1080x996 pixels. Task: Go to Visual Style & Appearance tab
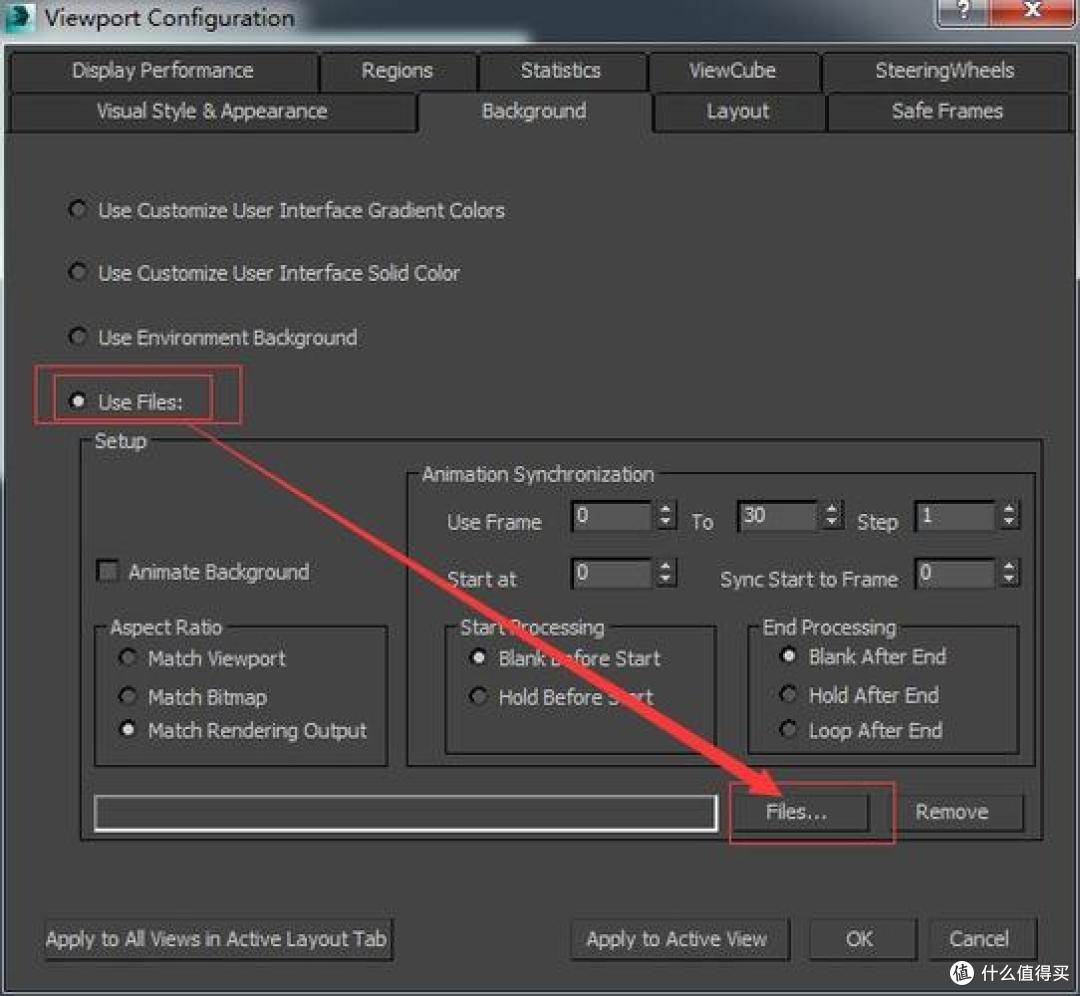pyautogui.click(x=212, y=112)
